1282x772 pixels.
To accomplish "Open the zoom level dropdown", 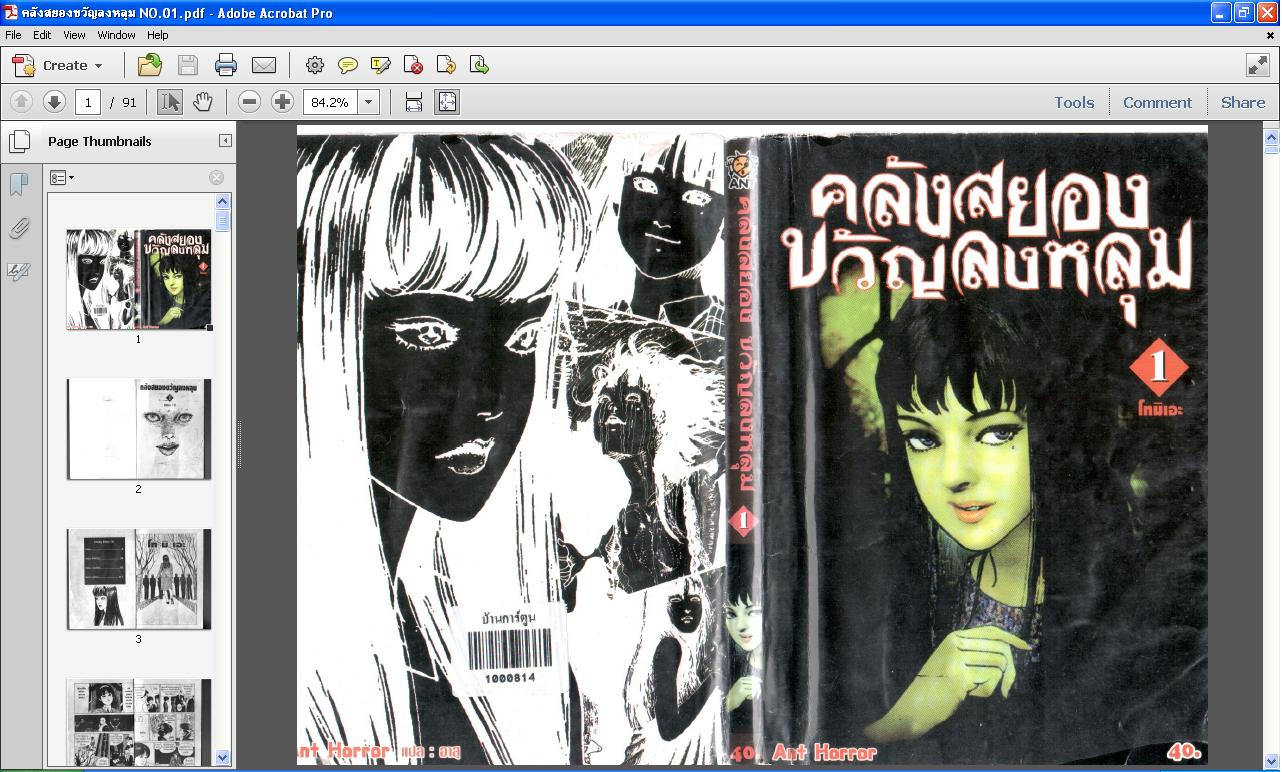I will [x=369, y=102].
